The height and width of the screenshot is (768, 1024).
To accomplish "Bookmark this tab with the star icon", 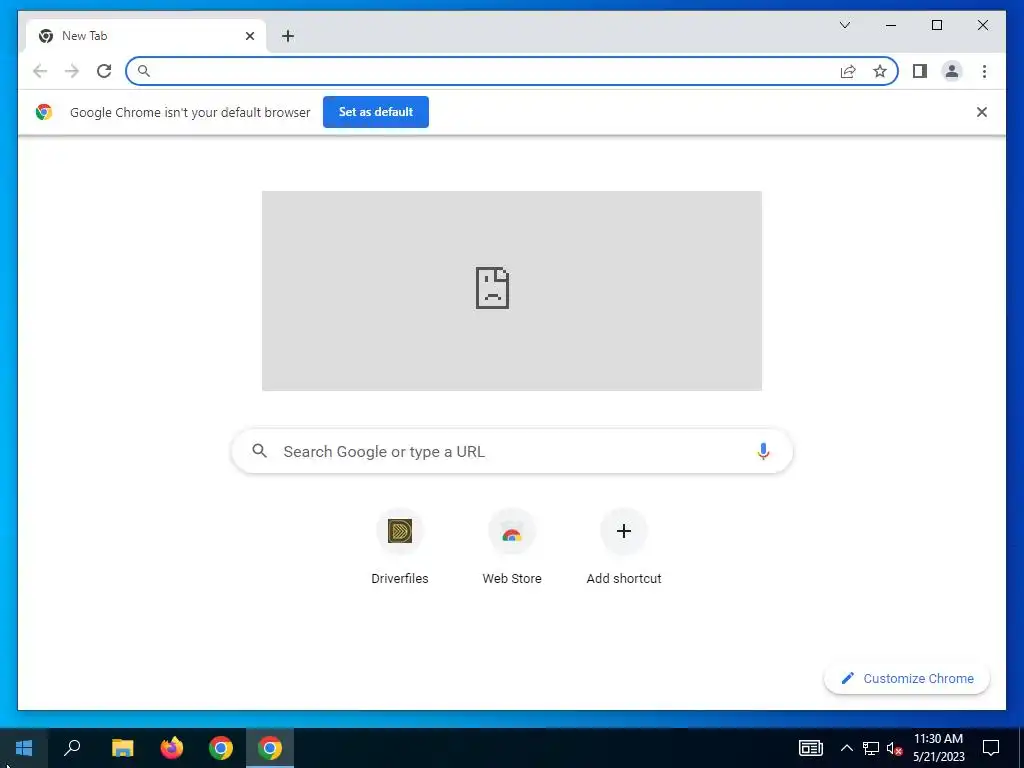I will point(880,71).
